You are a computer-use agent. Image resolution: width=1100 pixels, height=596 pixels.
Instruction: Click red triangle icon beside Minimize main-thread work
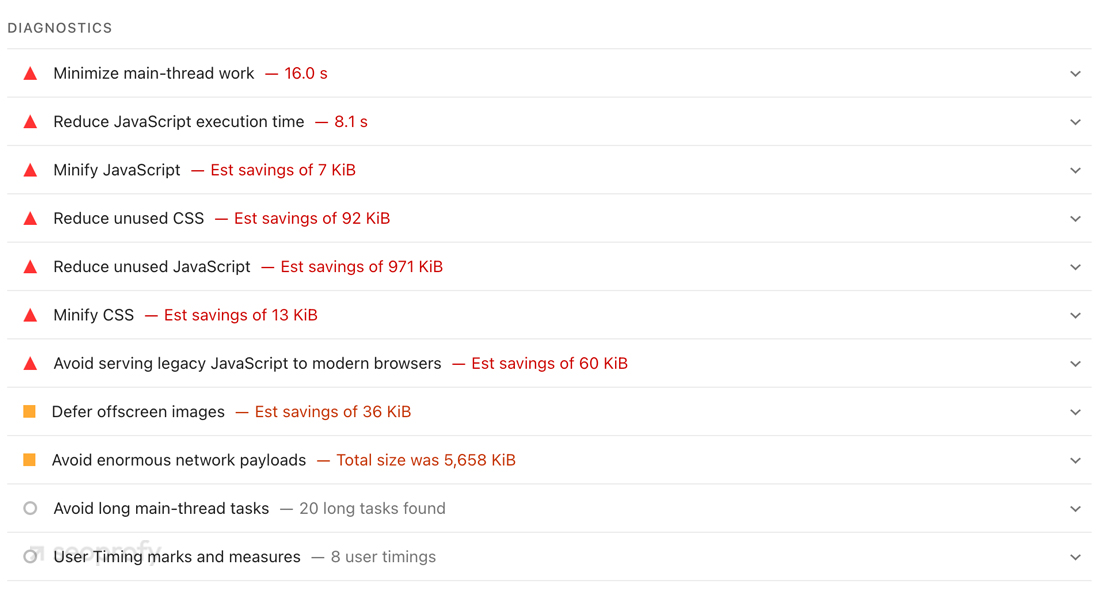30,73
